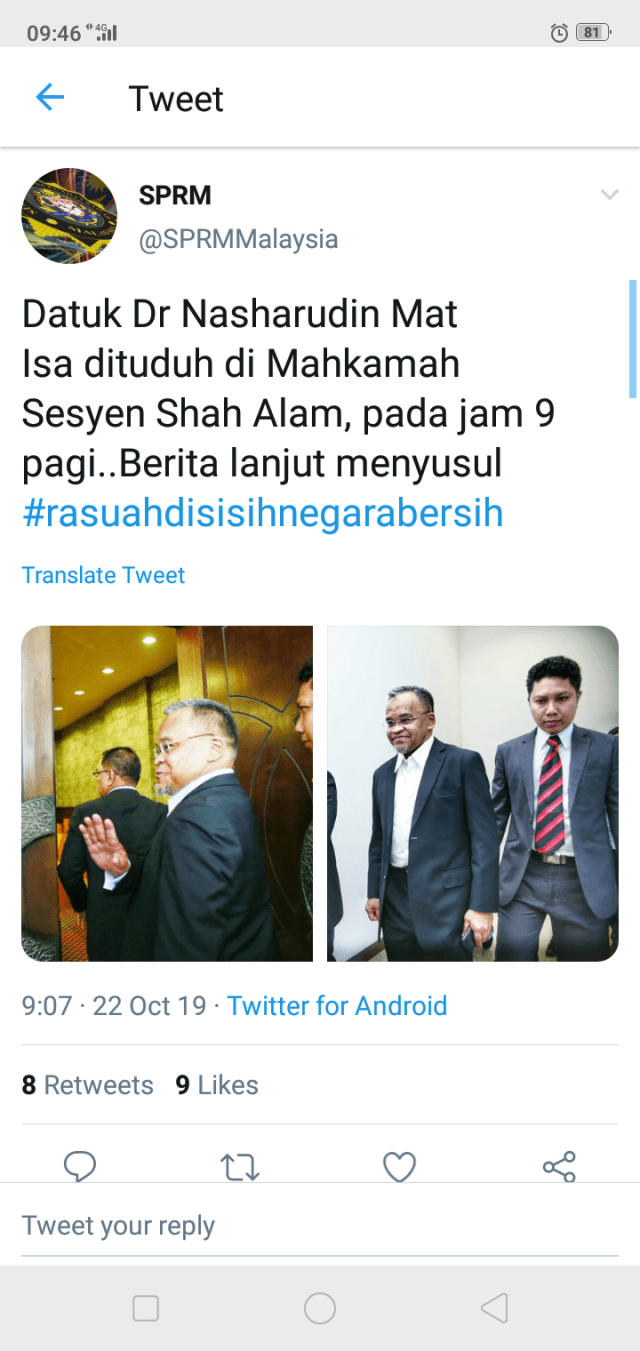Screen dimensions: 640x1351
Task: Open the #rasuahdisisihnegarabersih hashtag
Action: tap(262, 513)
